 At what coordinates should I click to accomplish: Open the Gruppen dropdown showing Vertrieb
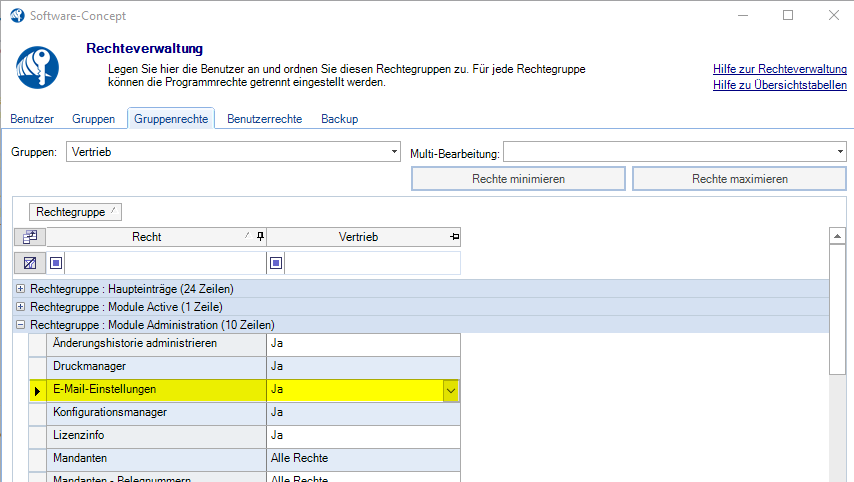click(394, 152)
